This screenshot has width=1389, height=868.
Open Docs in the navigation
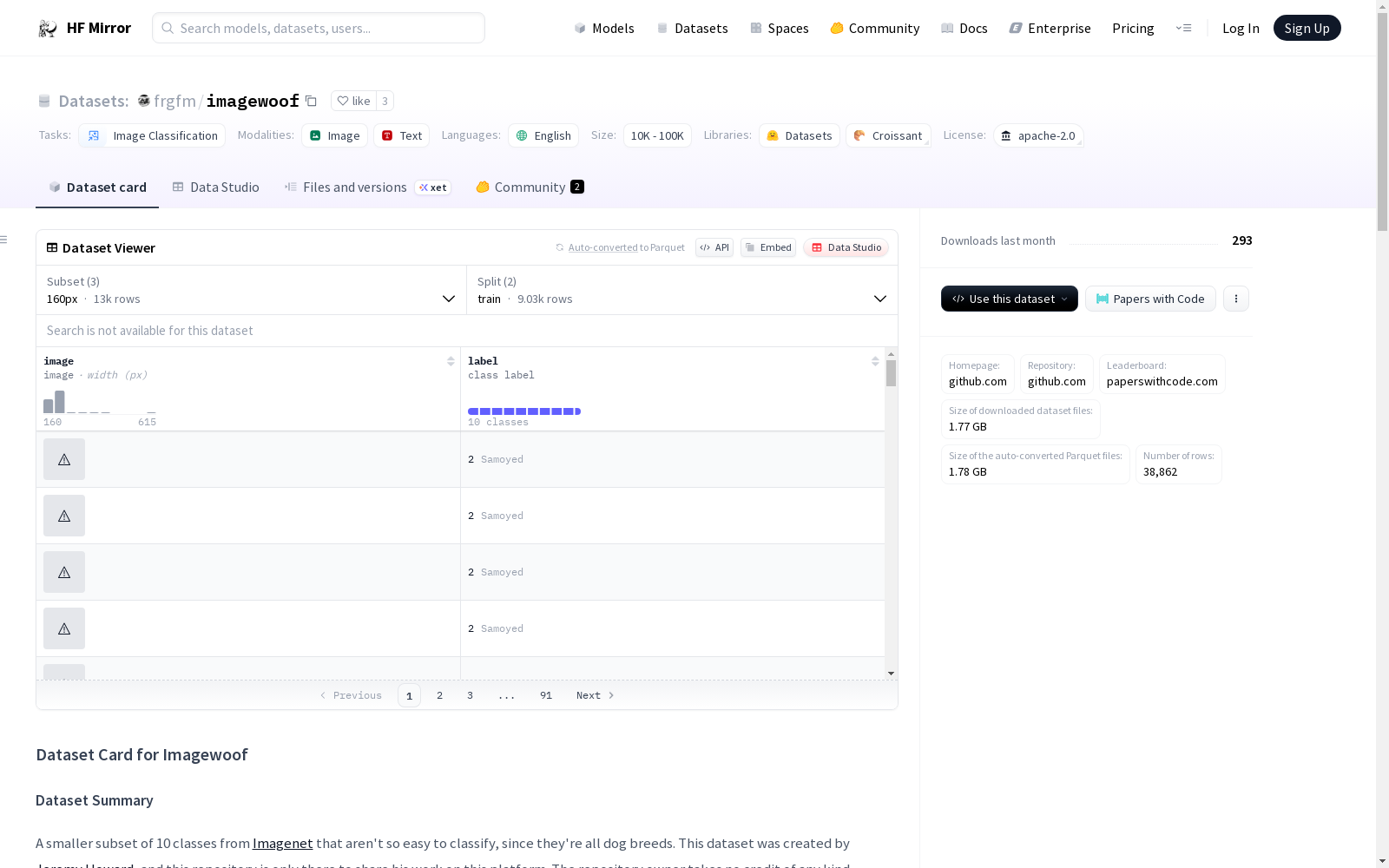click(x=964, y=29)
